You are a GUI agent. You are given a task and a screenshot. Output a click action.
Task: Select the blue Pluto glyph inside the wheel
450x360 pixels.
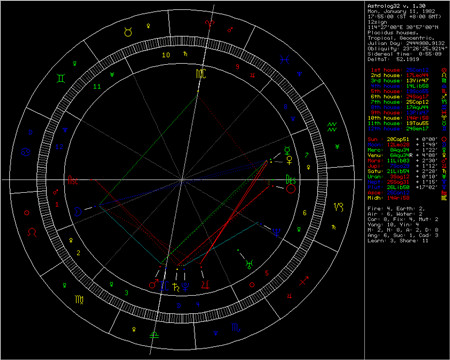click(185, 286)
